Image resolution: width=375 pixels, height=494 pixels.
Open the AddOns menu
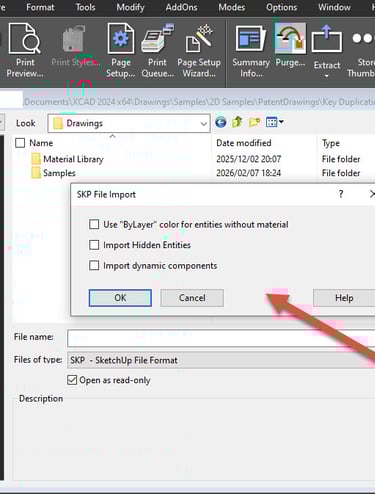(x=181, y=7)
